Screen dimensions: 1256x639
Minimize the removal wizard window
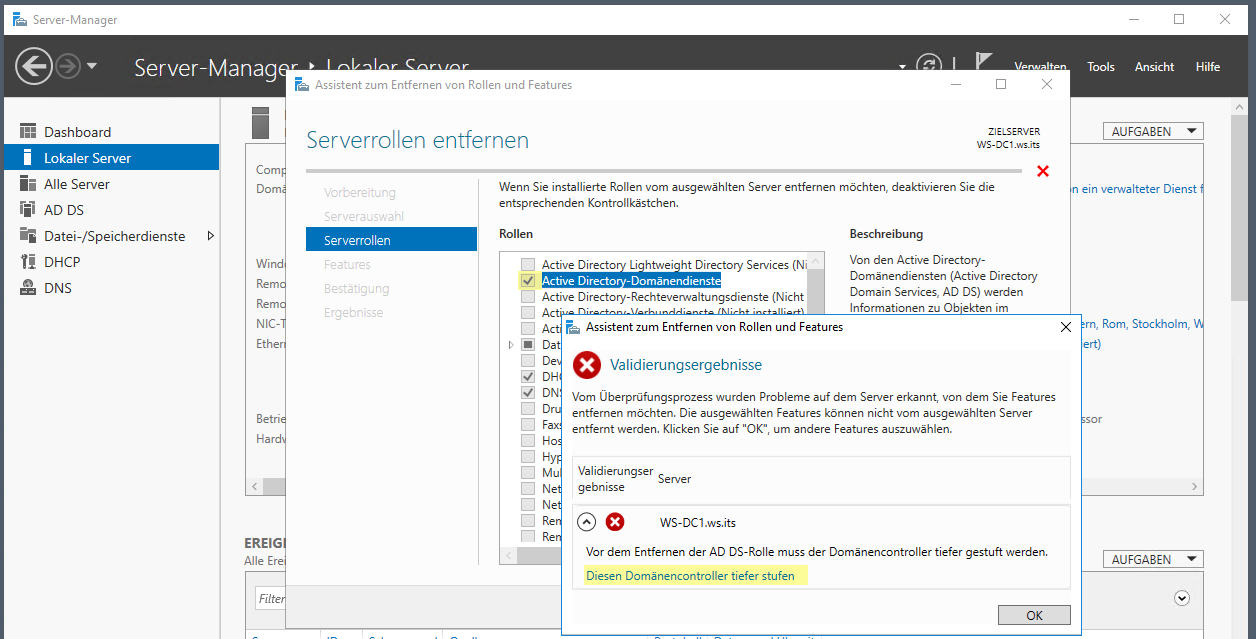pos(955,85)
